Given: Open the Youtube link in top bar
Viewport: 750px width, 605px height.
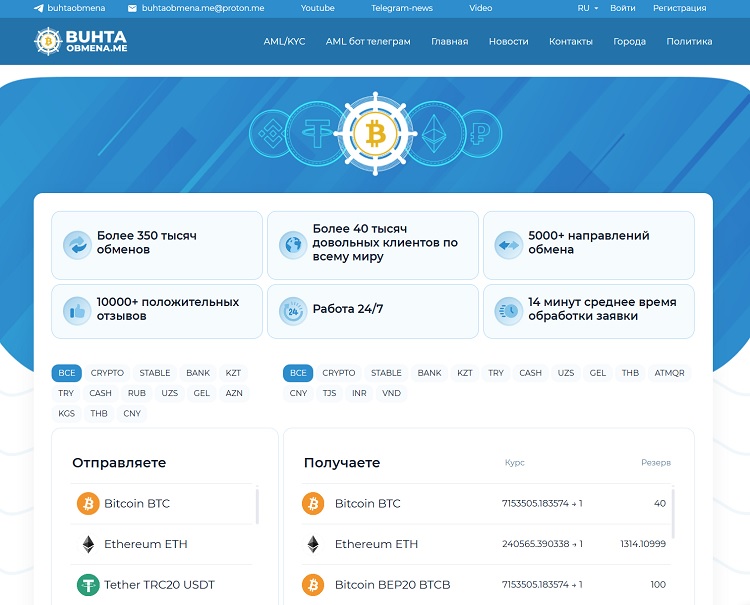Looking at the screenshot, I should 317,8.
